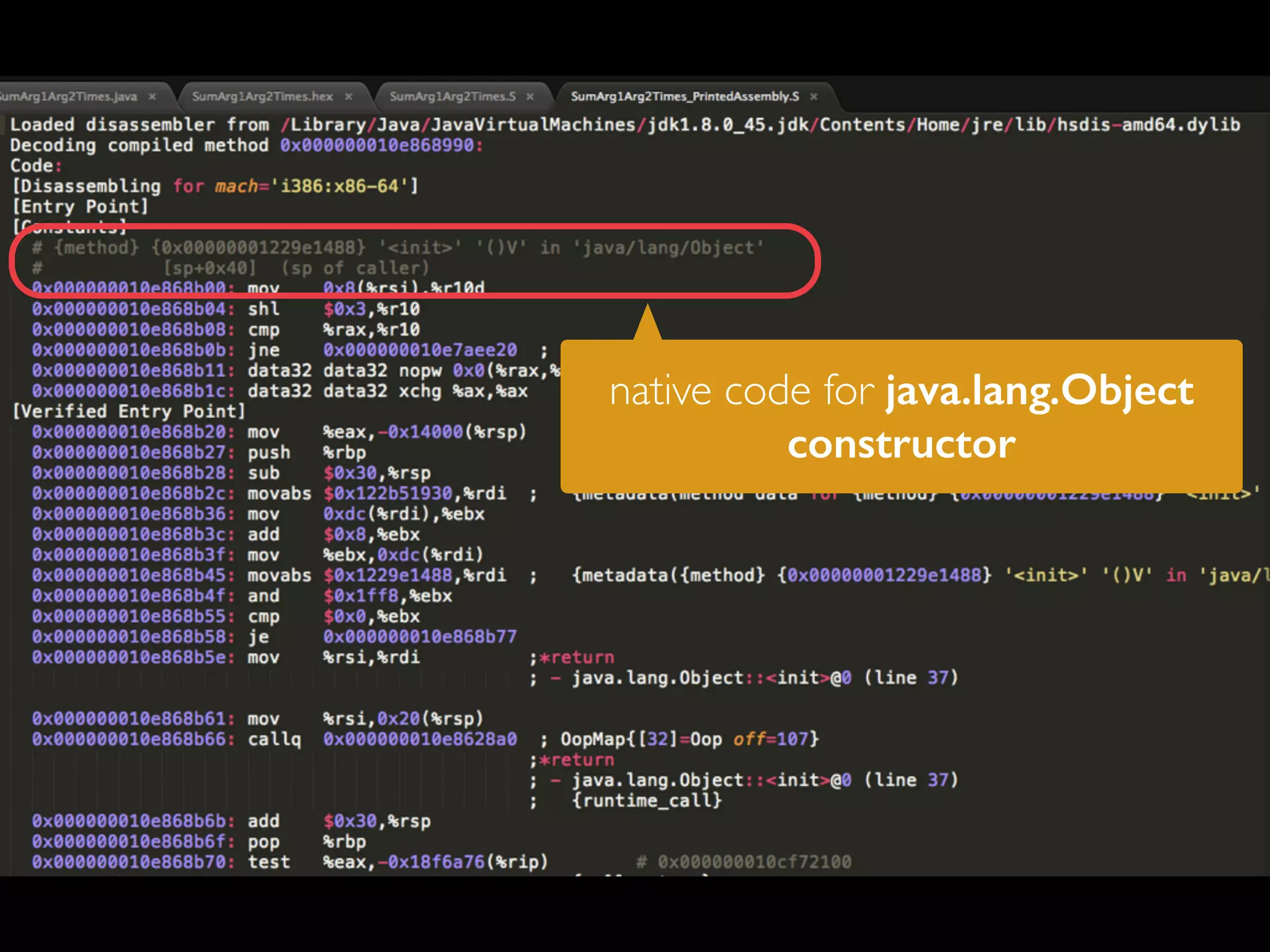Close the SumArg1Arg2Times.S tab
1270x952 pixels.
[530, 97]
